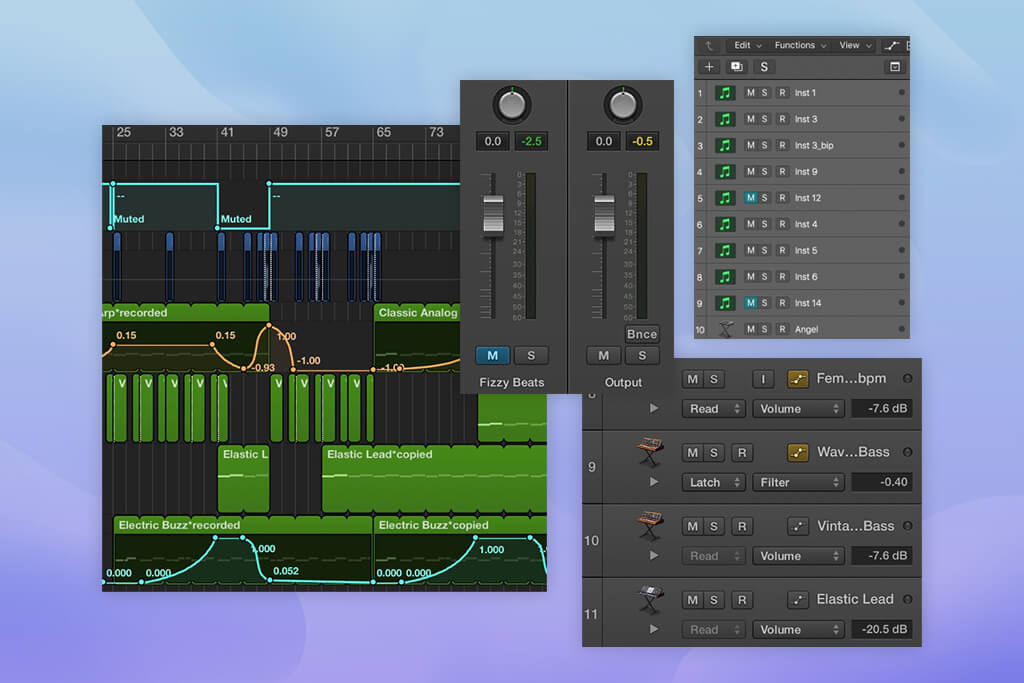The image size is (1024, 683).
Task: Click the global Solo S button in track toolbar
Action: tap(764, 67)
